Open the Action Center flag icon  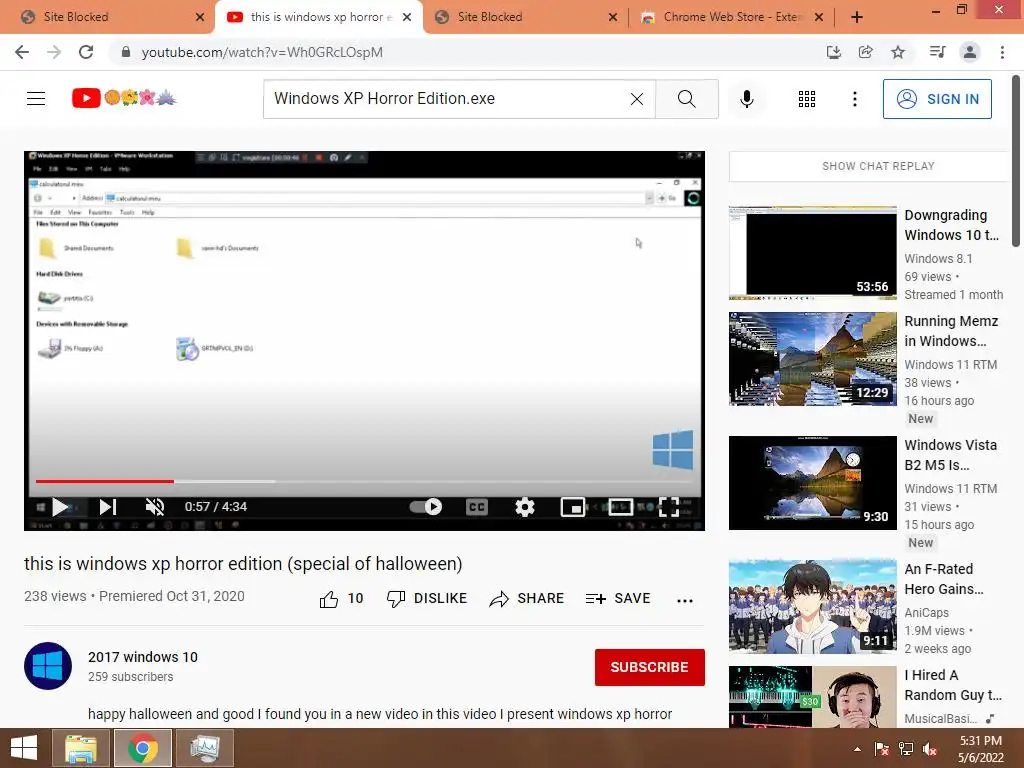pyautogui.click(x=882, y=749)
